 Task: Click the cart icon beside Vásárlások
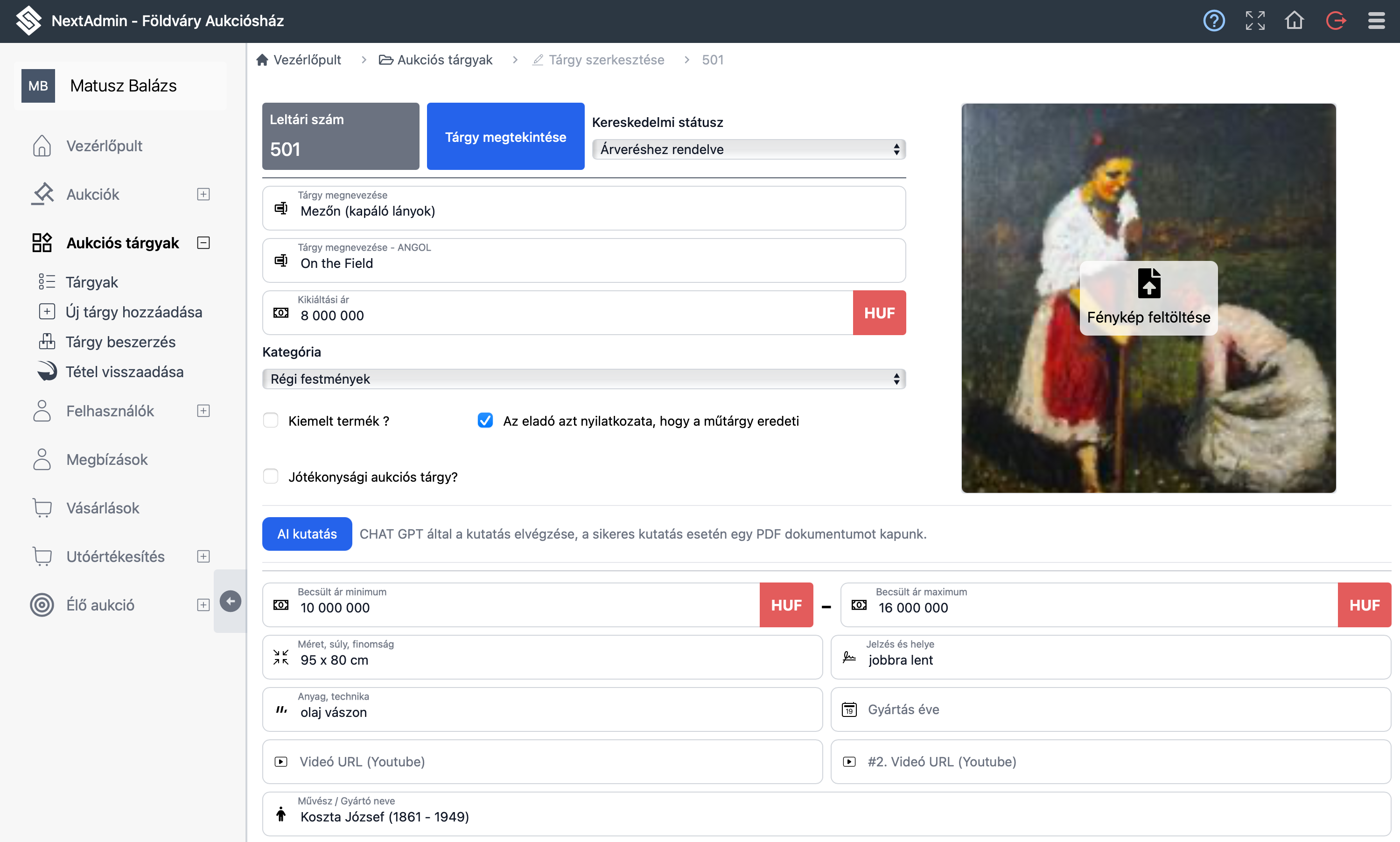42,508
